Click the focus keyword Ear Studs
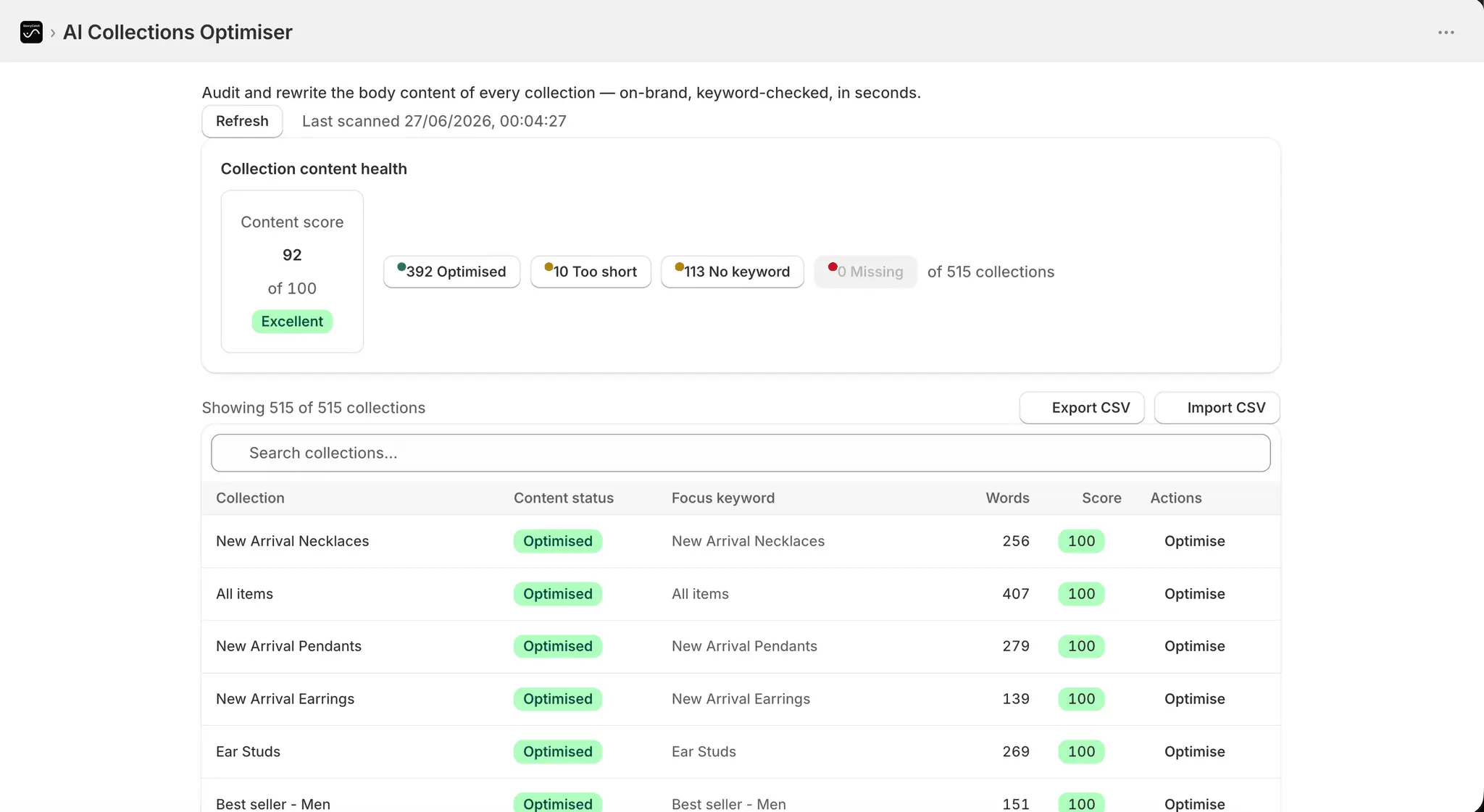Viewport: 1484px width, 812px height. (x=704, y=752)
